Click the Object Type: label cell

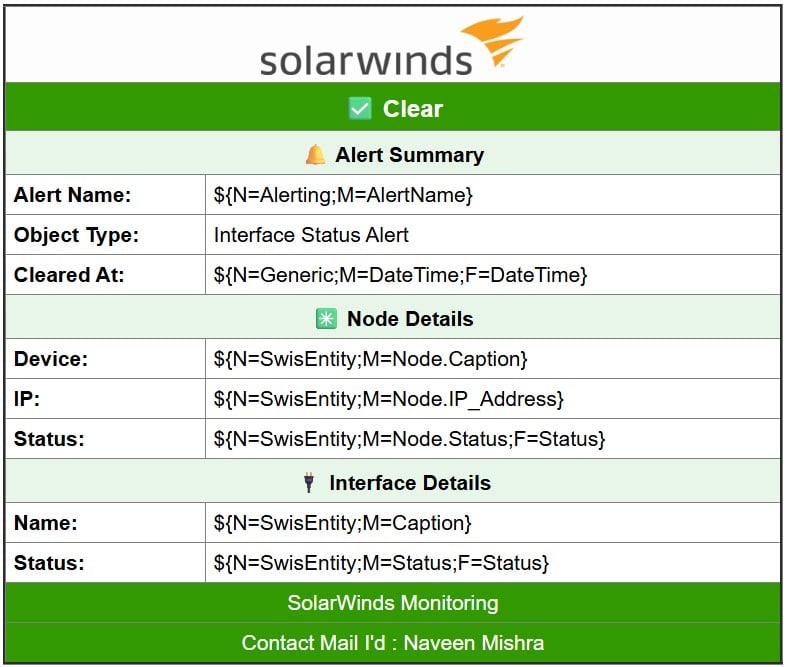tap(105, 235)
